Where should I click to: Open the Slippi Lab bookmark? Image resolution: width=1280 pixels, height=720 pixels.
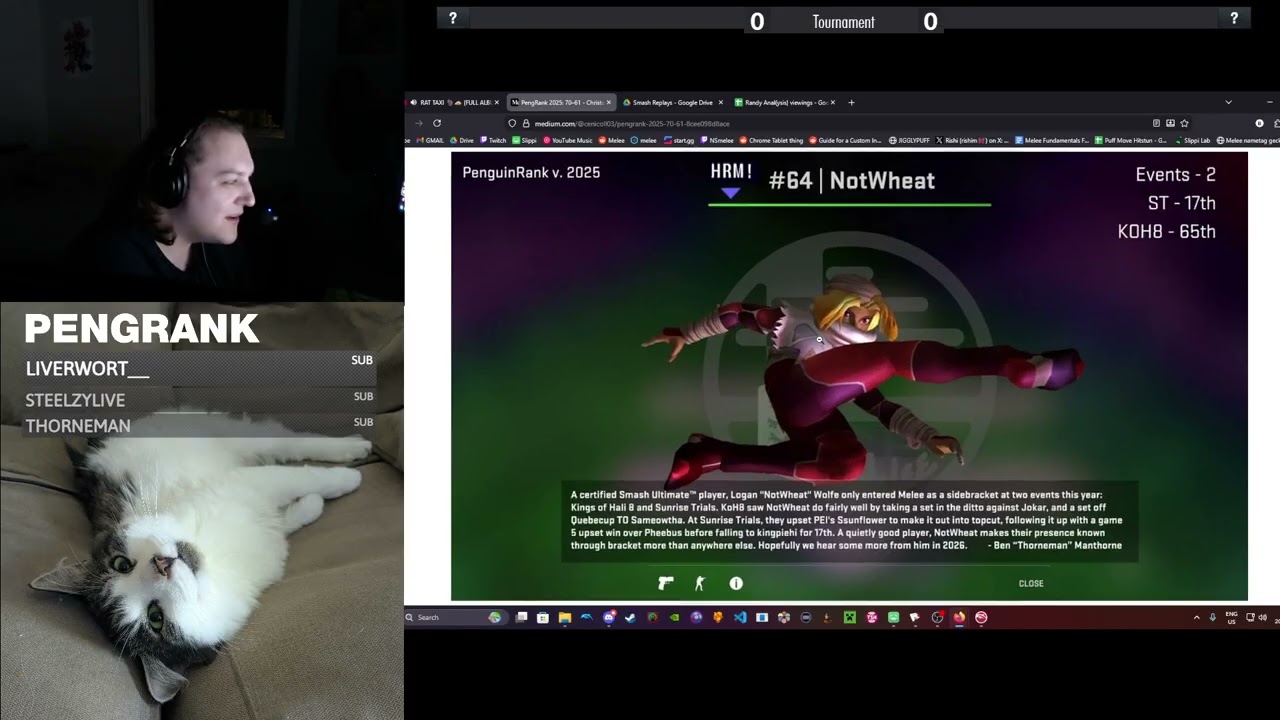tap(1193, 140)
